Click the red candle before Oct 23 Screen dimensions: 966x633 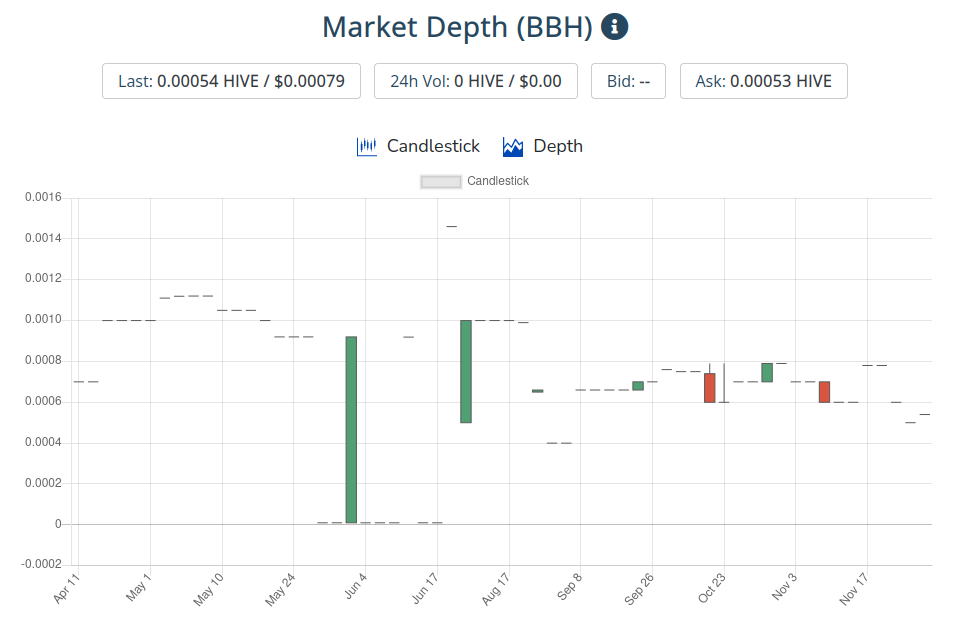pyautogui.click(x=710, y=388)
